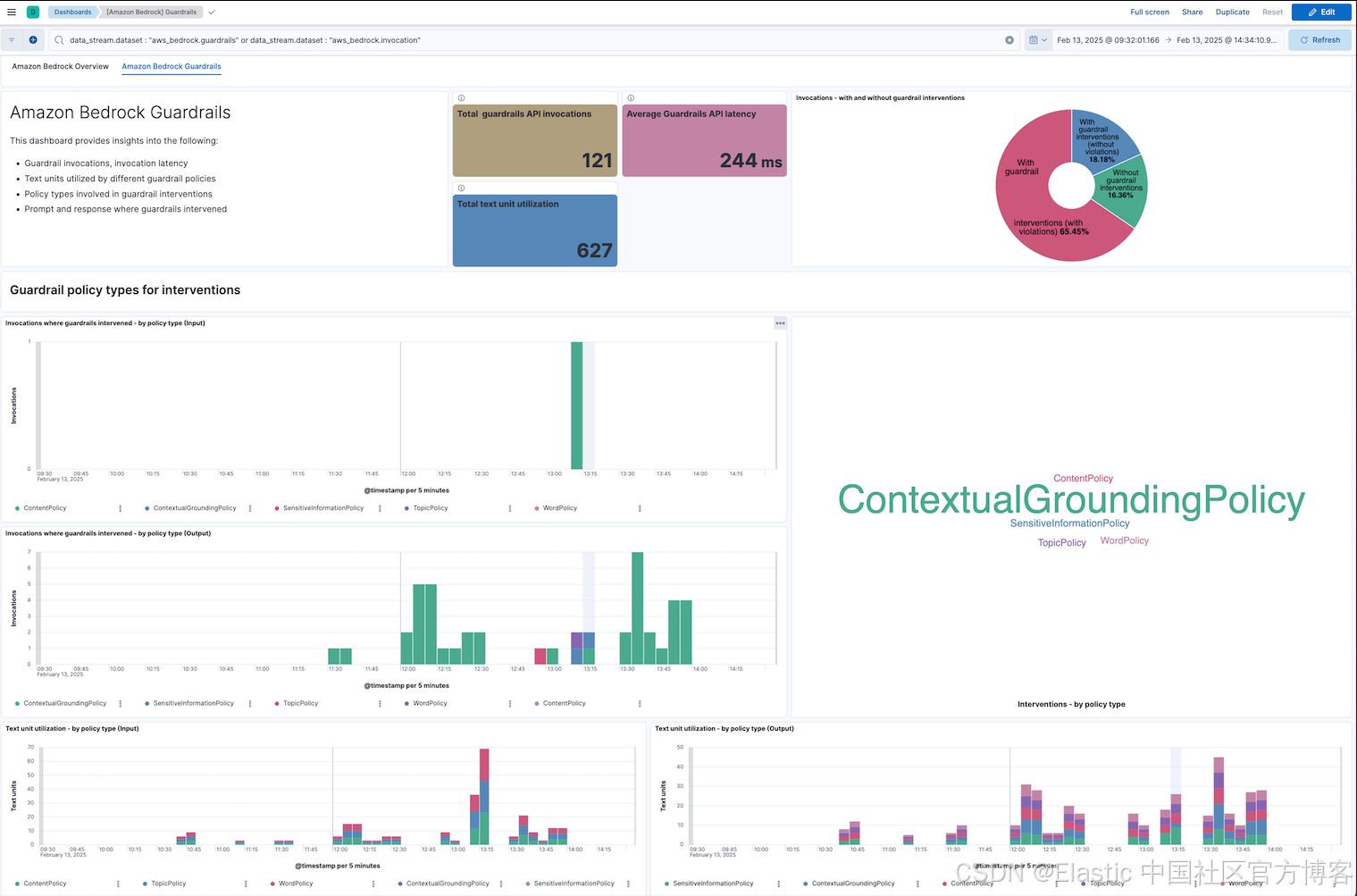Clear the query with the X icon
The width and height of the screenshot is (1357, 896).
pos(1009,40)
